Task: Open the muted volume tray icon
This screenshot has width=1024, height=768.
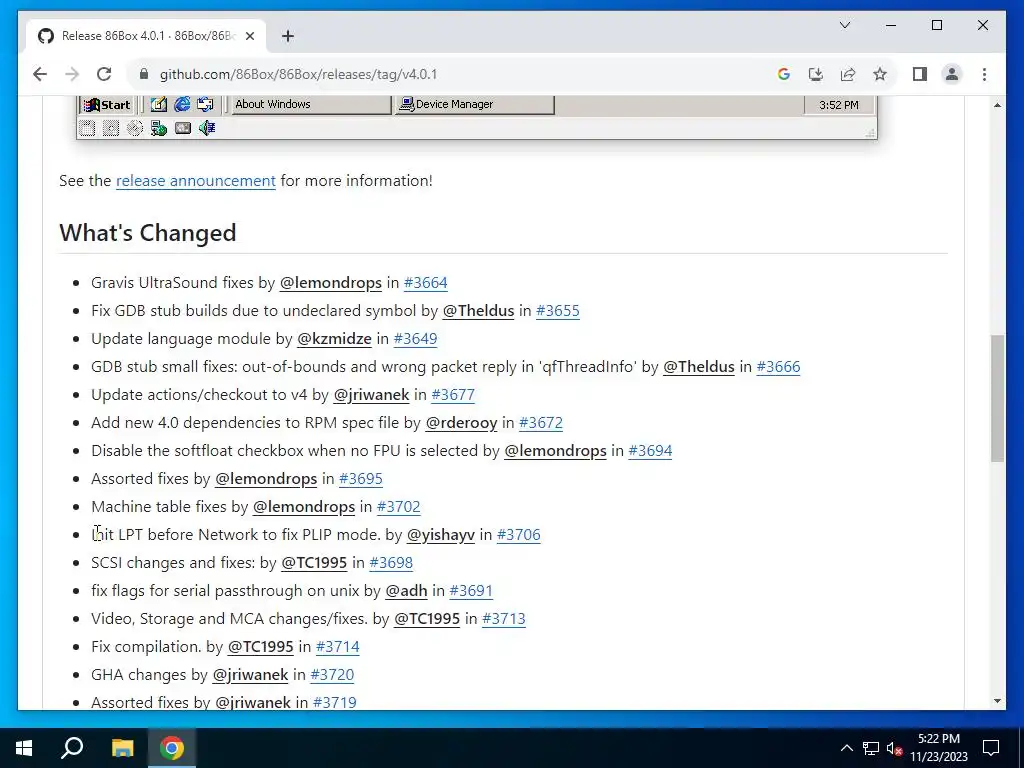Action: (894, 748)
